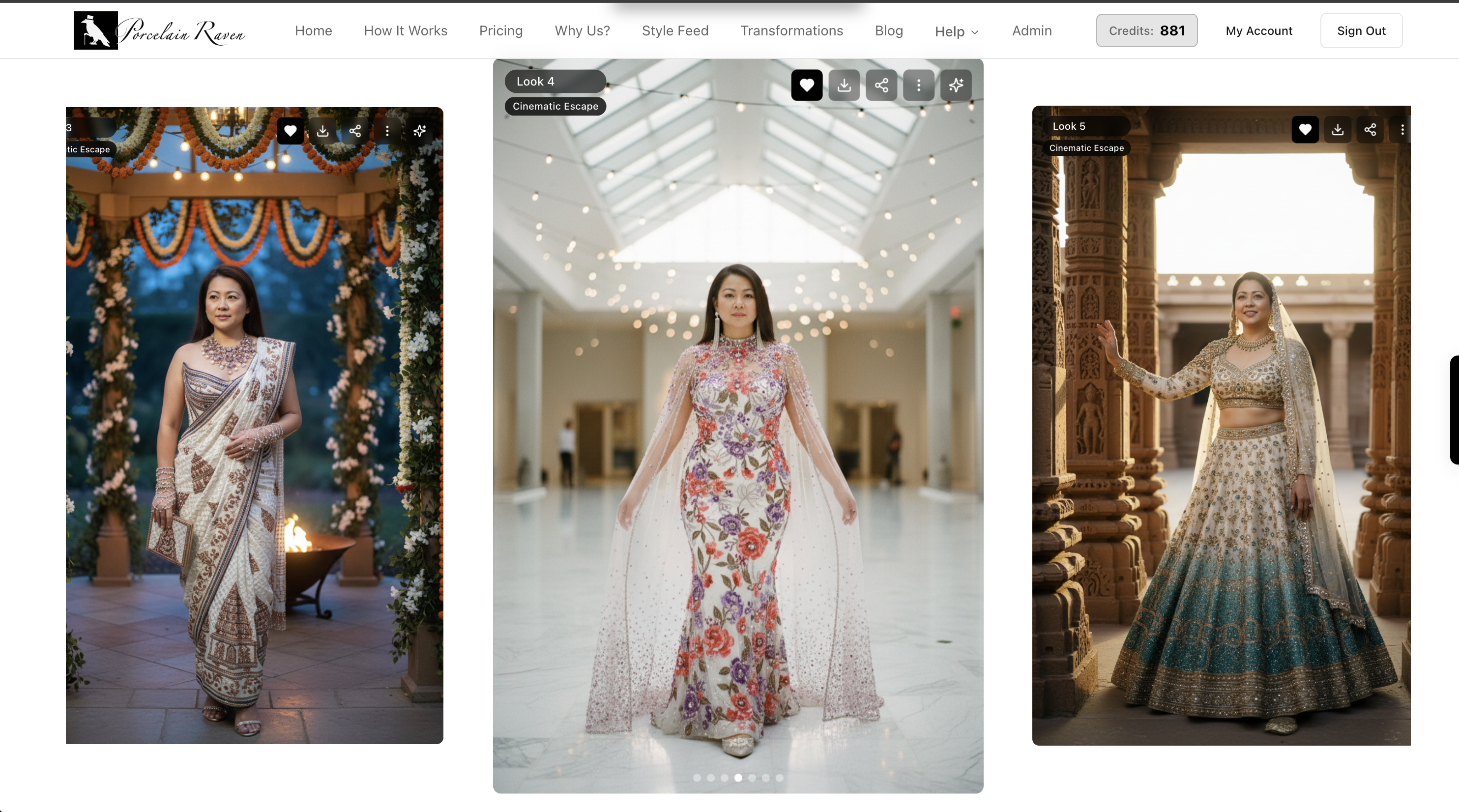Open the dark side panel tab at right edge
This screenshot has height=812, width=1459.
pos(1455,410)
